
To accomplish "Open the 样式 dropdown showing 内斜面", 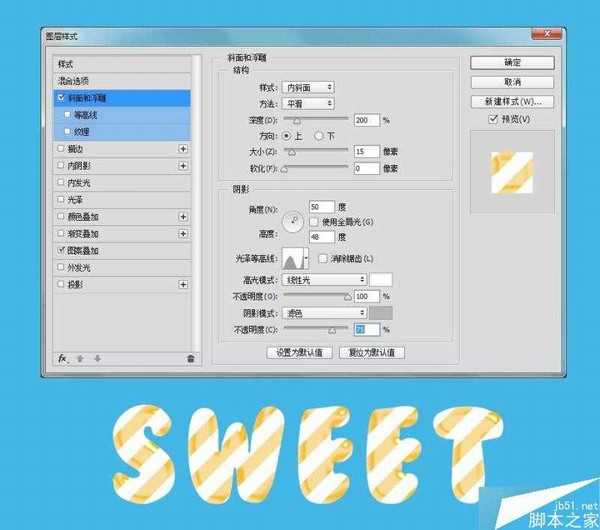I will point(308,88).
